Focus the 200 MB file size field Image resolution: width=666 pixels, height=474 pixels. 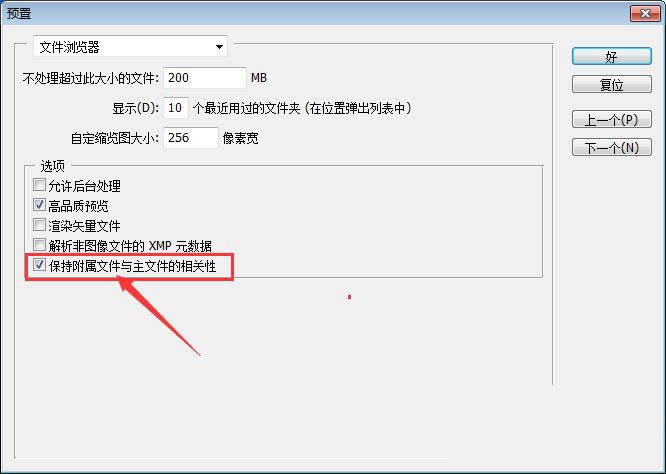point(204,78)
